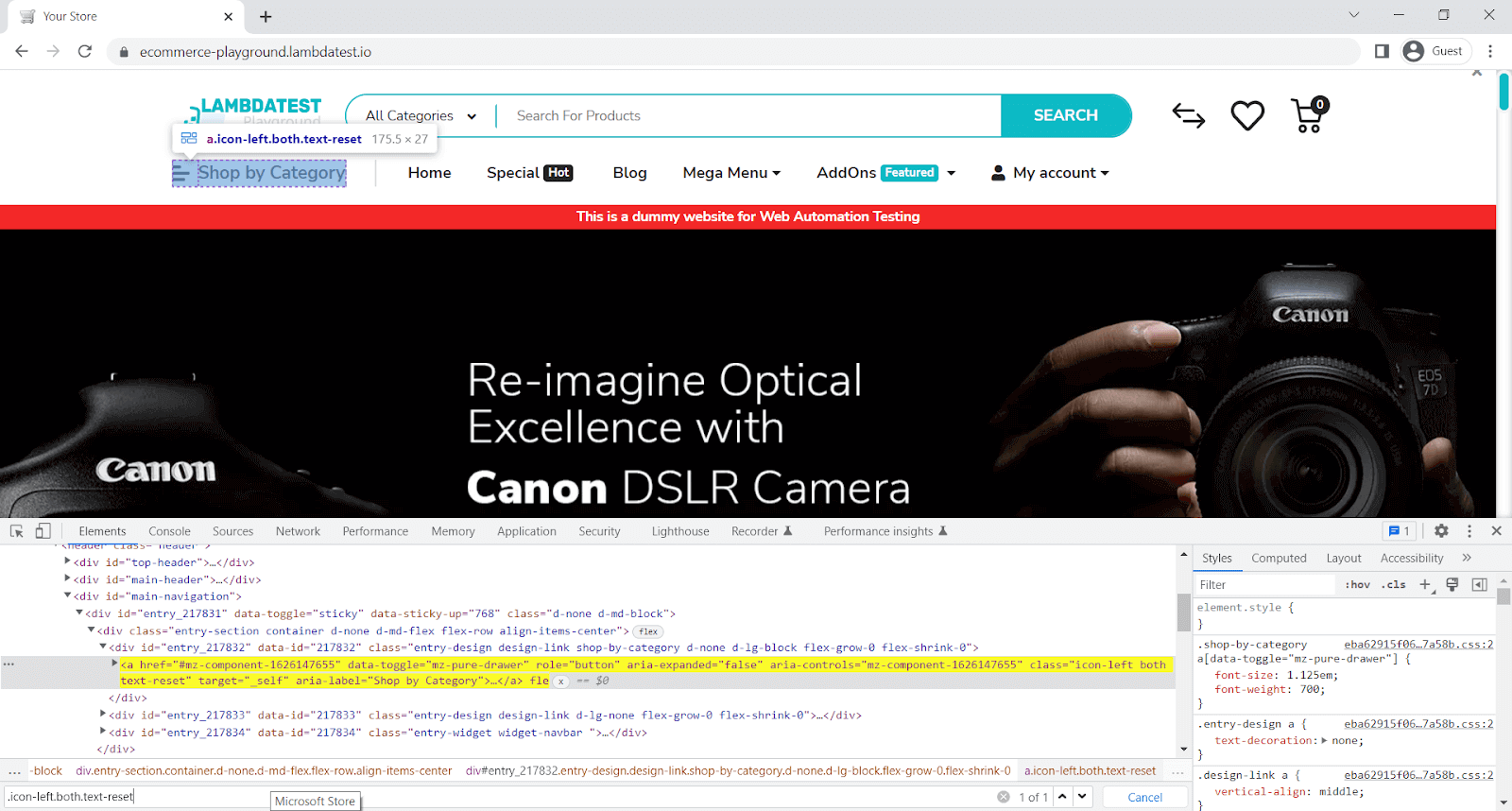1512x811 pixels.
Task: Click the compare arrows icon
Action: (1188, 115)
